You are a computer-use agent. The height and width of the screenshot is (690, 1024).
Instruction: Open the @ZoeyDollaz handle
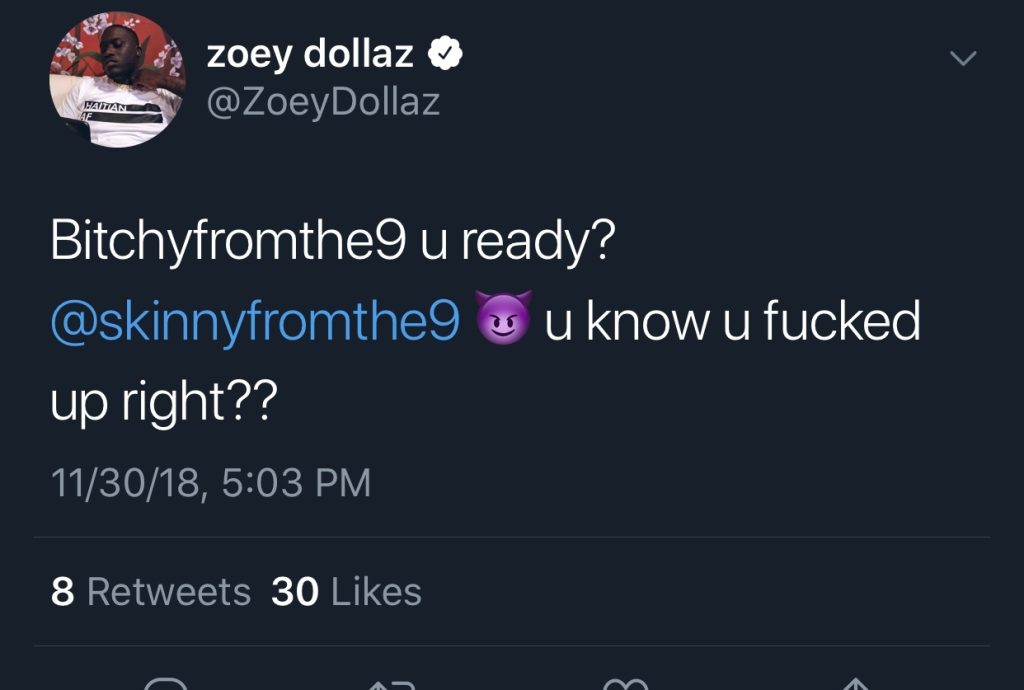point(323,103)
